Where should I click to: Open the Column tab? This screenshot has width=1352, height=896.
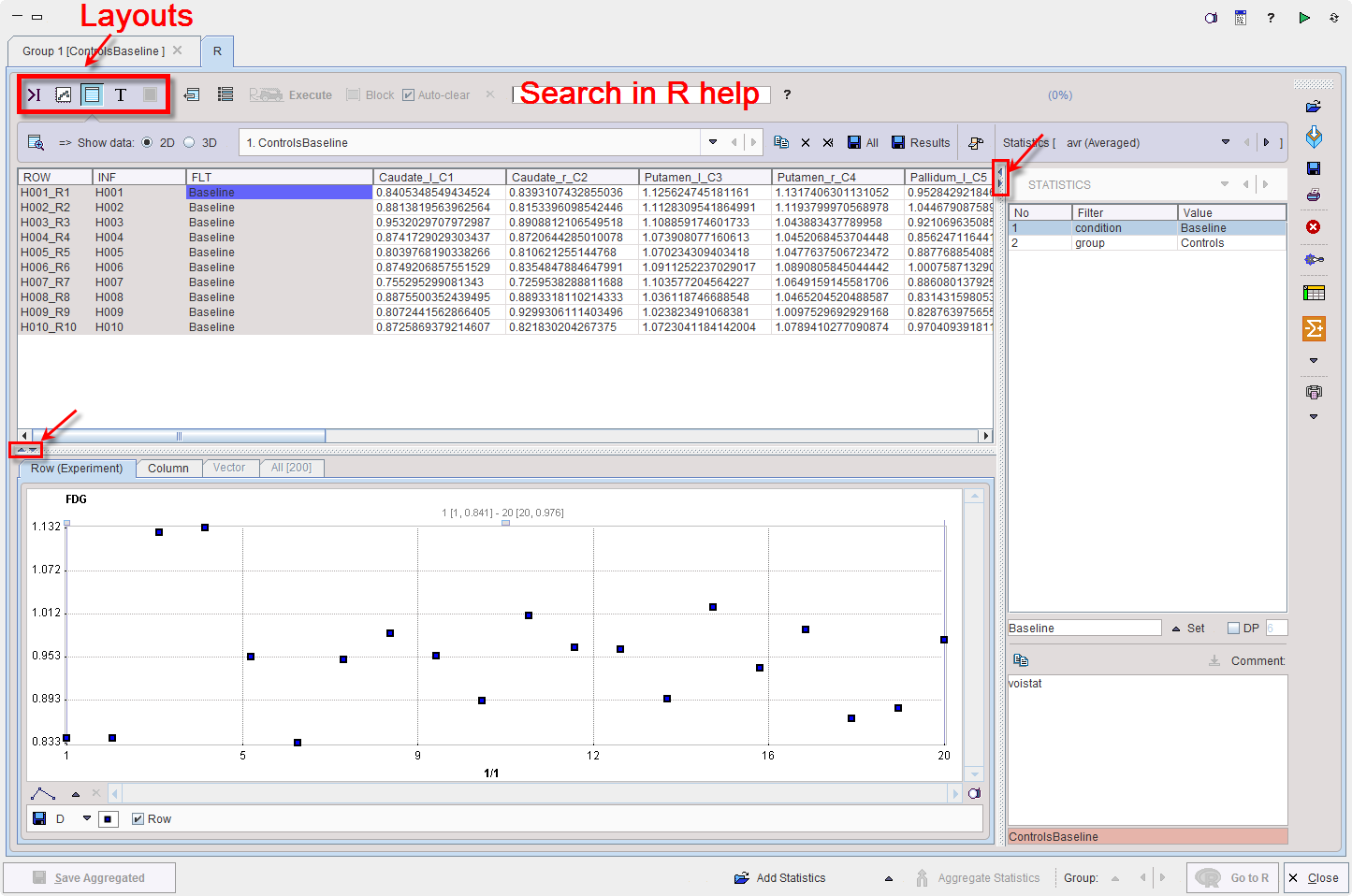click(x=168, y=469)
